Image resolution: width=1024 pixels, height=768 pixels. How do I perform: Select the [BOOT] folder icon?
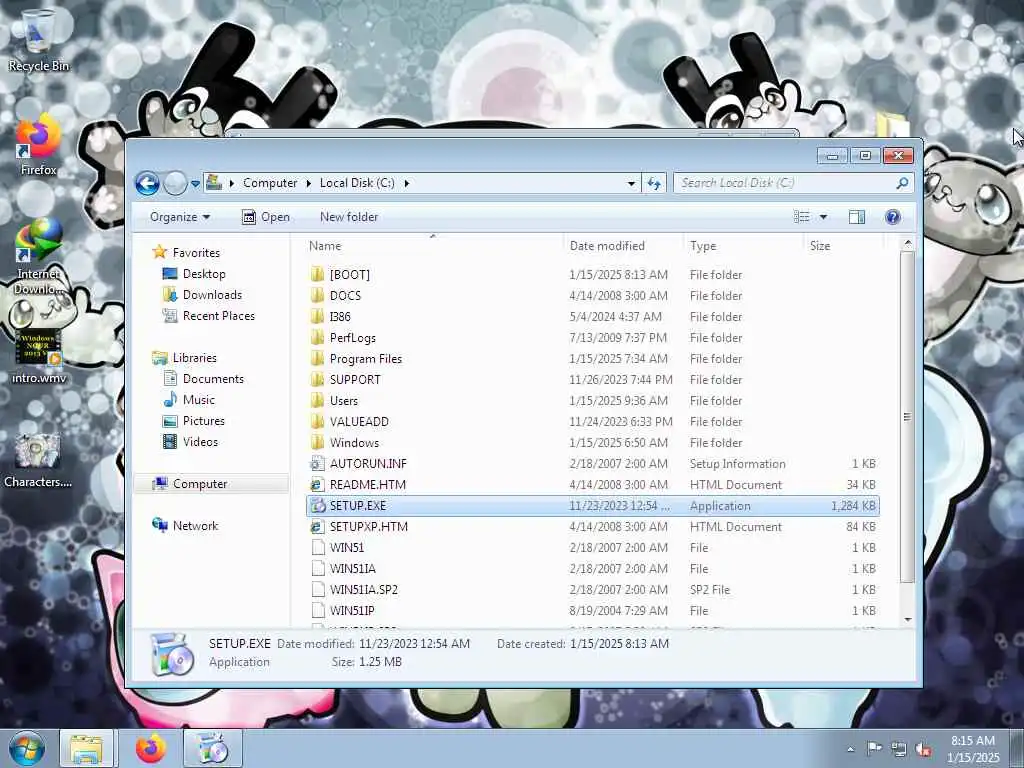click(317, 274)
